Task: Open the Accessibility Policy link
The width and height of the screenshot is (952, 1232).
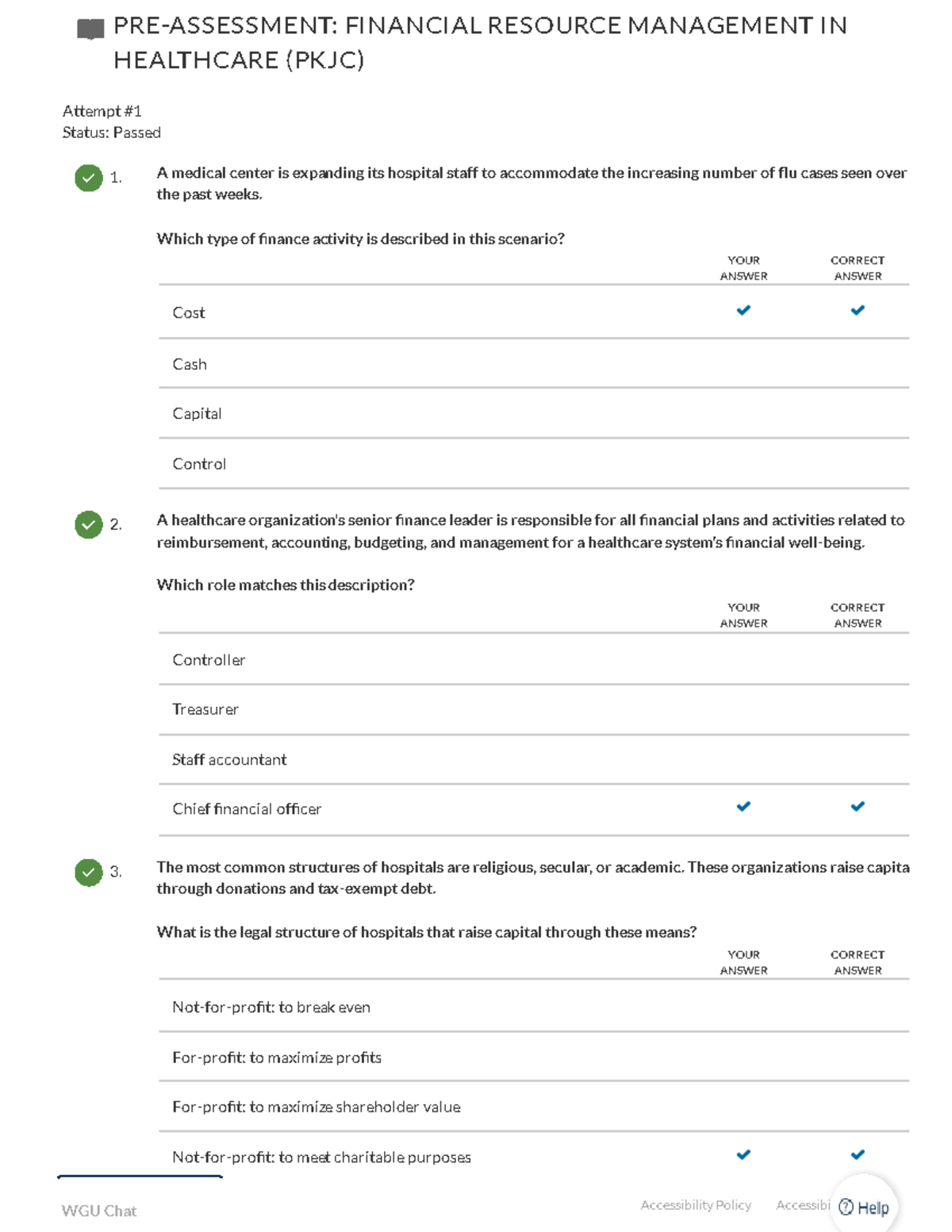Action: click(696, 1205)
